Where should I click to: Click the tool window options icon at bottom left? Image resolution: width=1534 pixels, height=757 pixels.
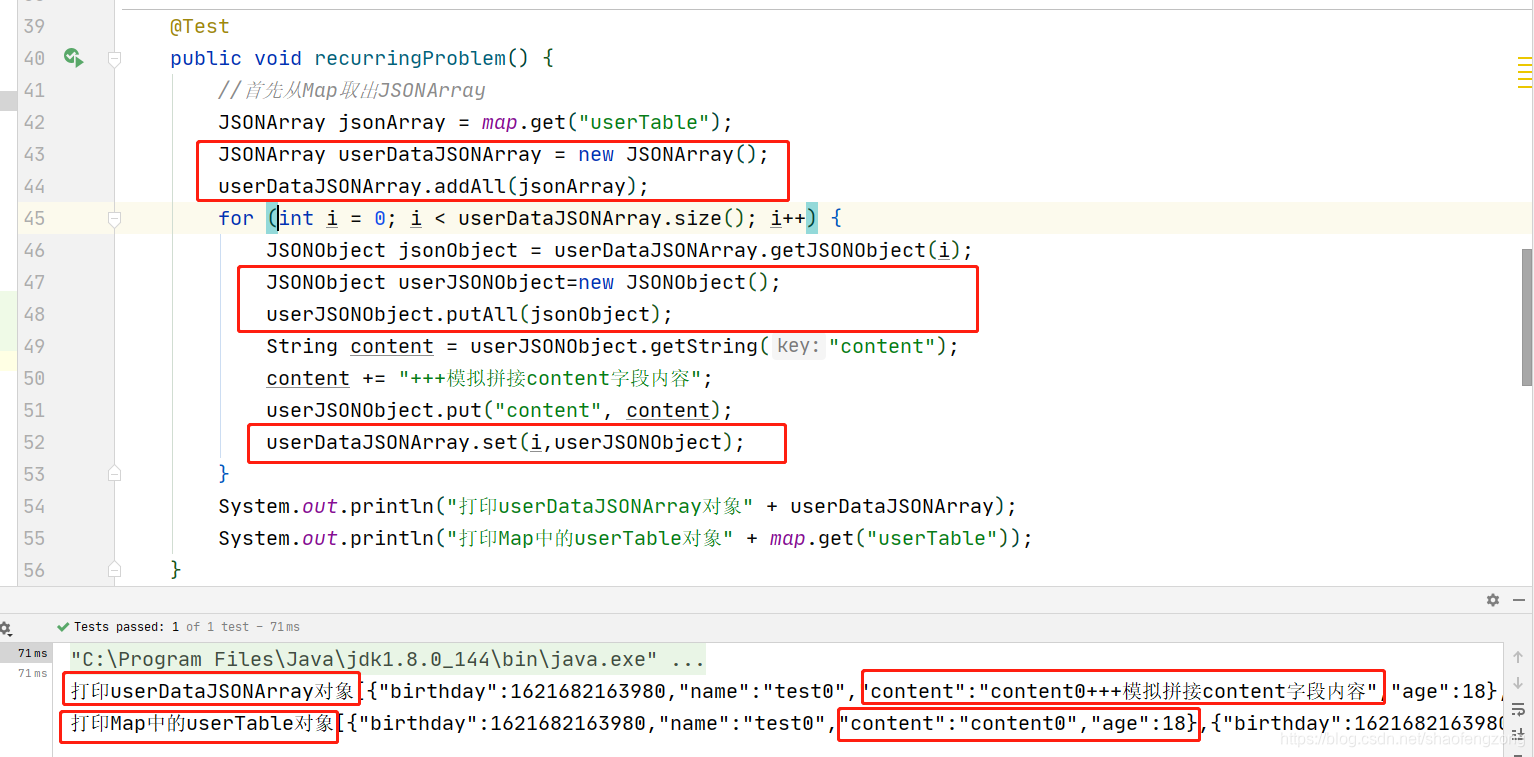coord(6,627)
